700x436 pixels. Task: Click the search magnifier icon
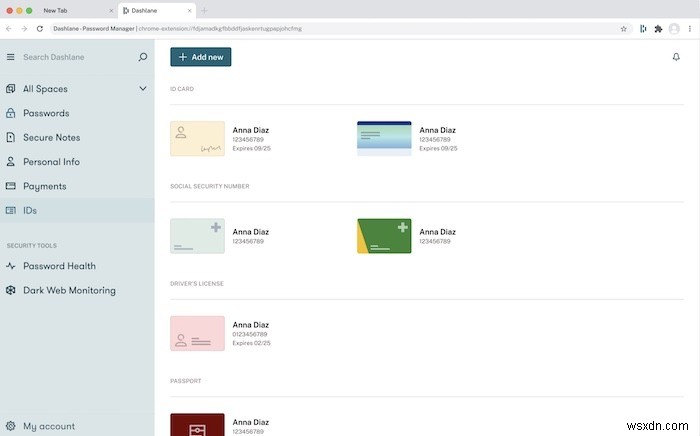point(142,57)
